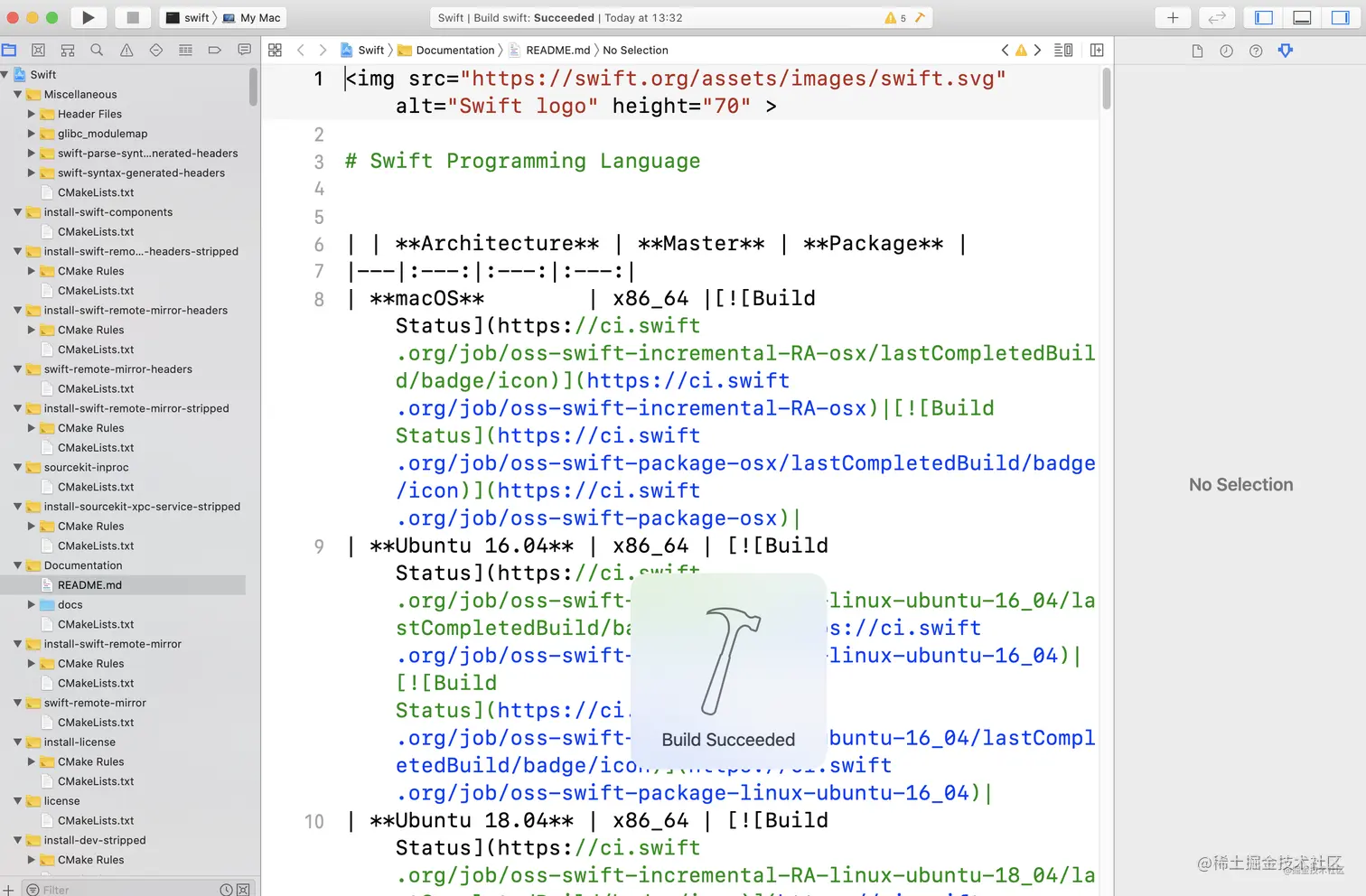
Task: Go back in editor history
Action: click(x=301, y=51)
